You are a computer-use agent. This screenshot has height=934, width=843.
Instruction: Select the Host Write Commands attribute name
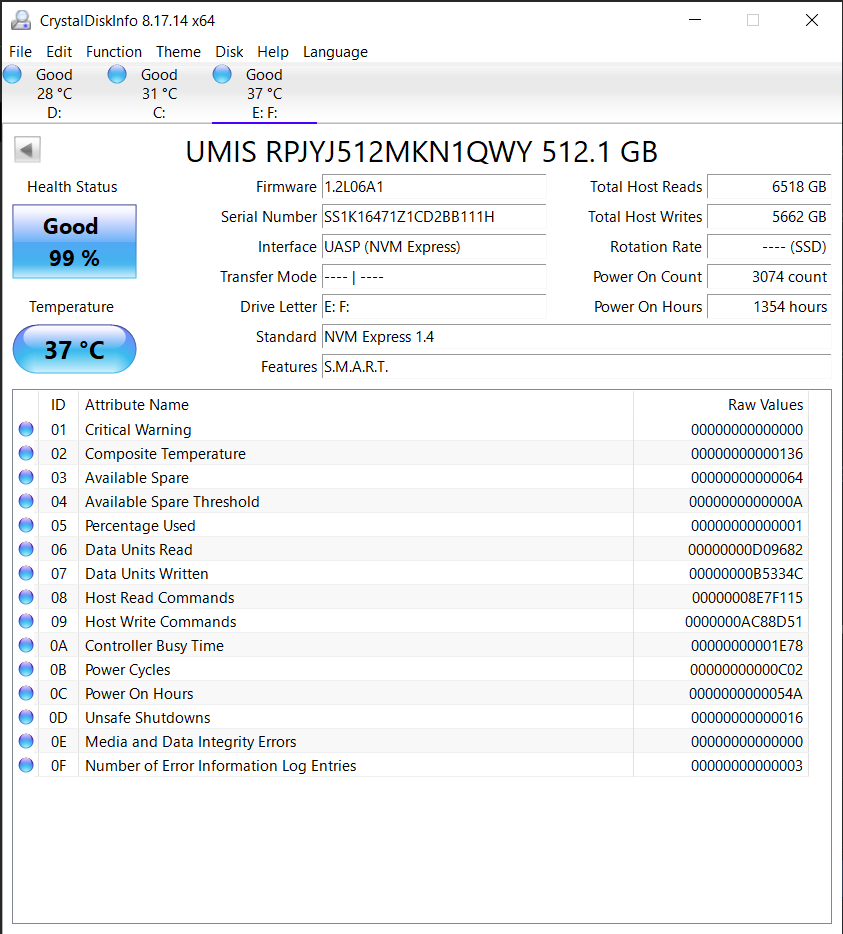coord(161,622)
